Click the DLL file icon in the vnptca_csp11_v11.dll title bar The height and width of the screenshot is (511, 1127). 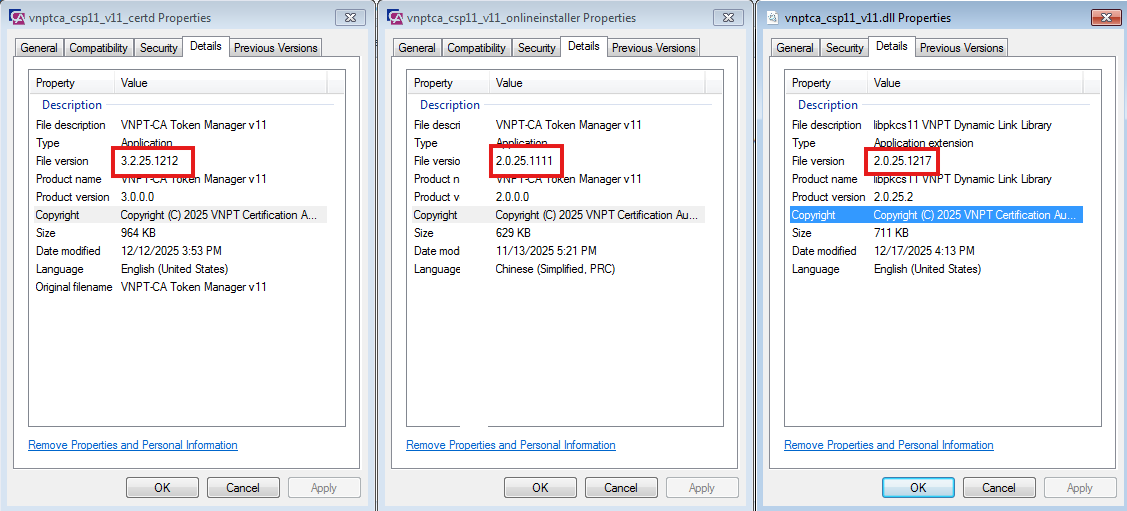click(x=773, y=17)
